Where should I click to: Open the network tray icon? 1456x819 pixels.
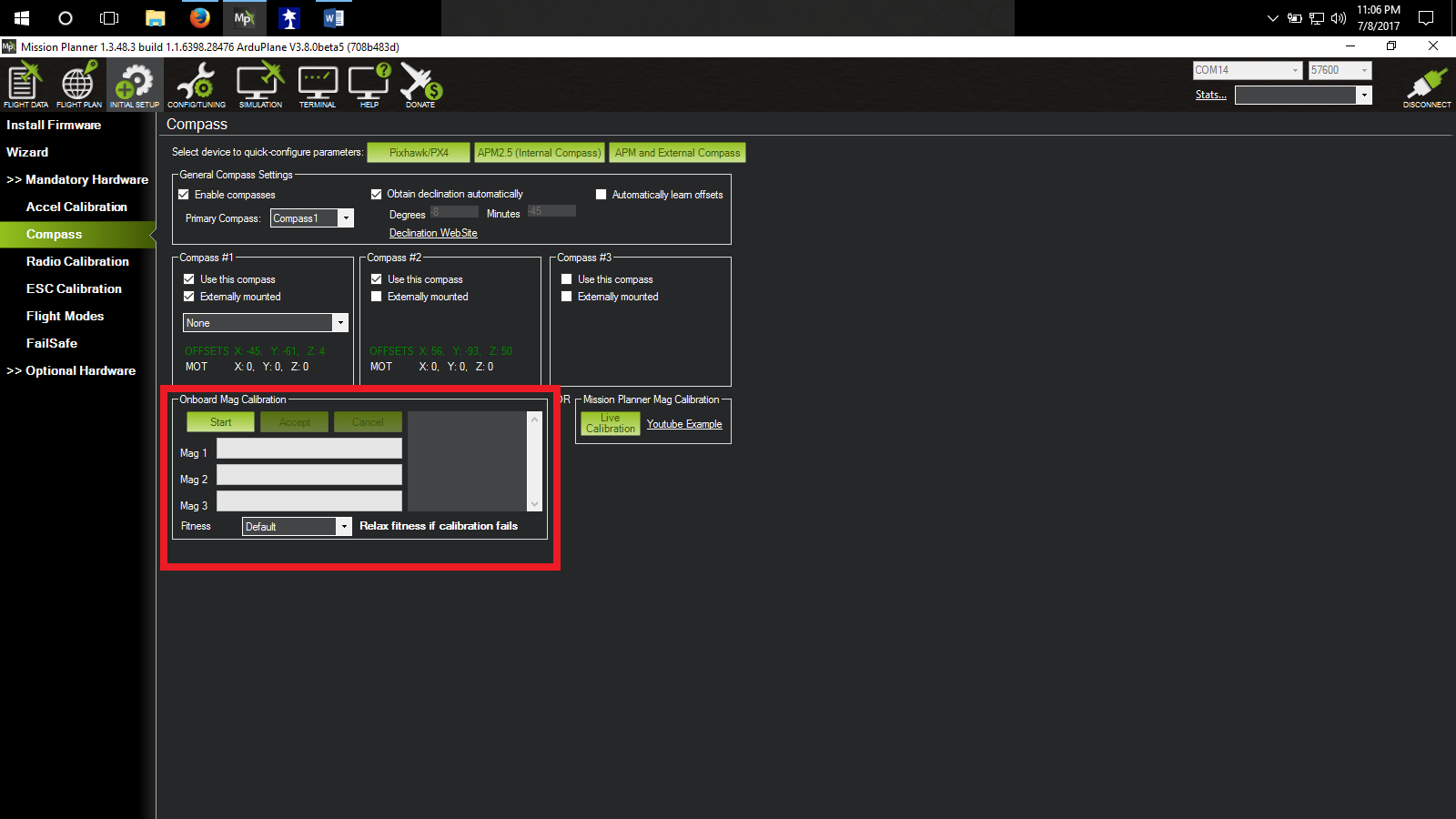(x=1317, y=18)
